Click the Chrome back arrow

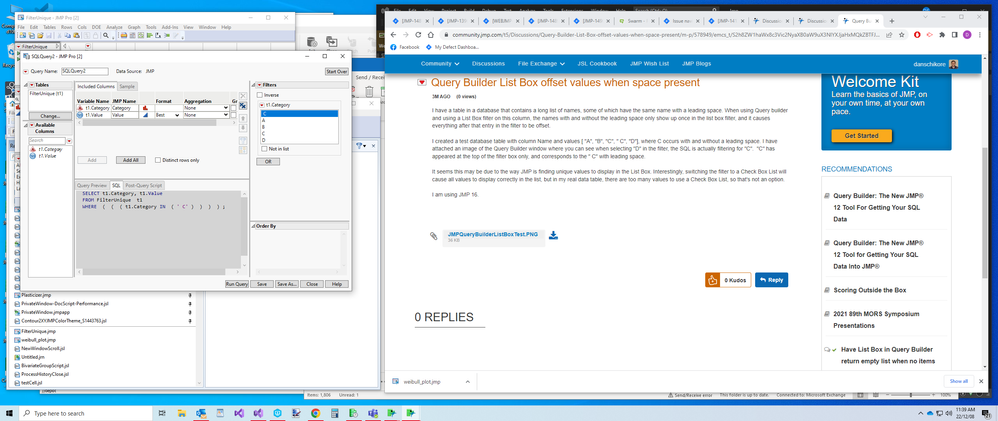[393, 34]
